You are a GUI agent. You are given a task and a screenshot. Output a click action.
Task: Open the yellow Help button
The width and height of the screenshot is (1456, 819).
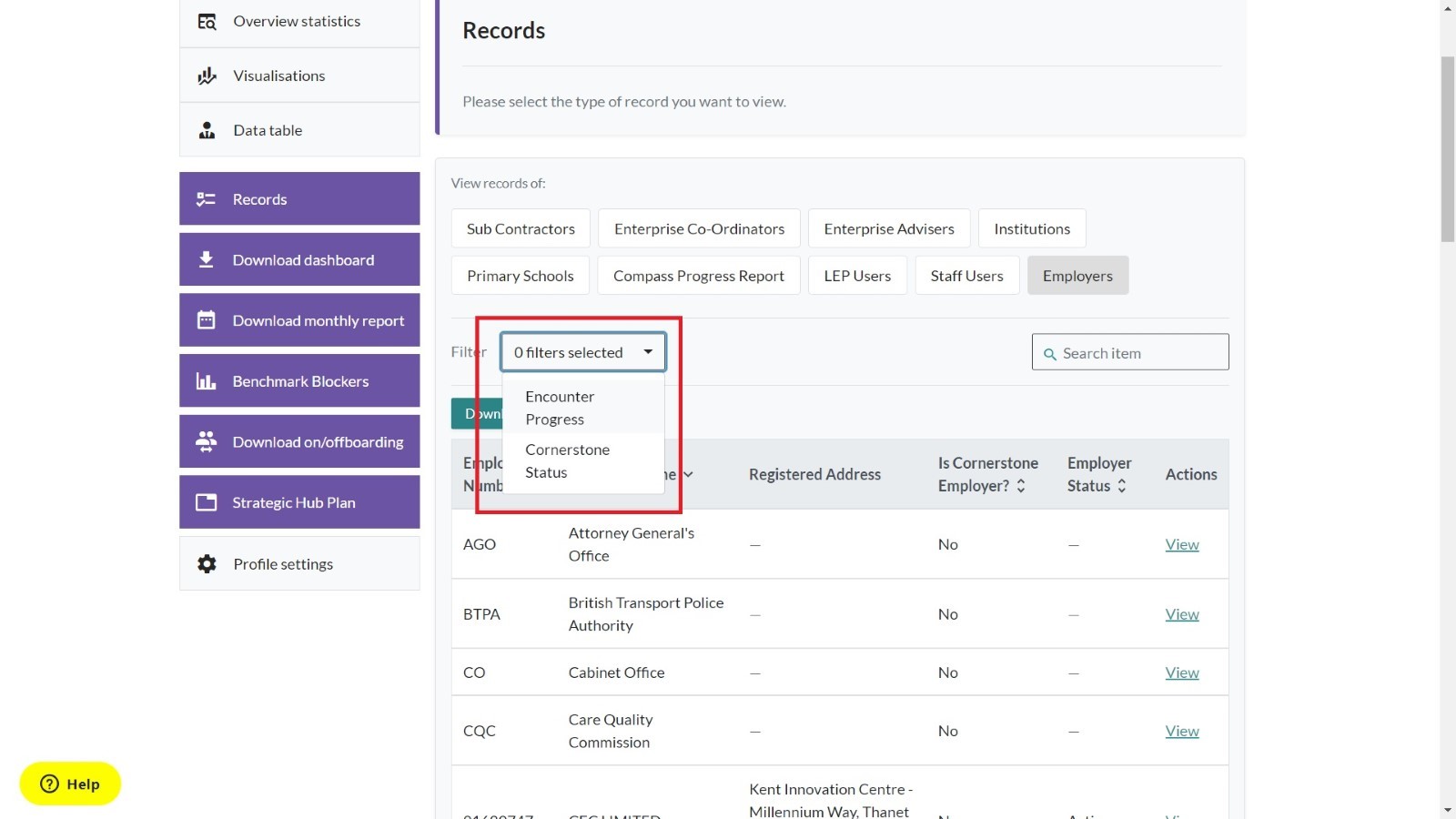click(x=70, y=784)
